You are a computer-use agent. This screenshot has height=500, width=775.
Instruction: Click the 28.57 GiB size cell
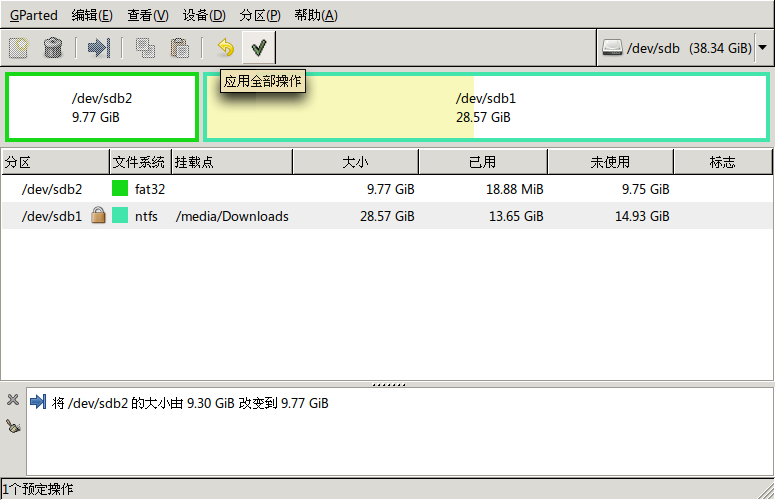pyautogui.click(x=387, y=216)
